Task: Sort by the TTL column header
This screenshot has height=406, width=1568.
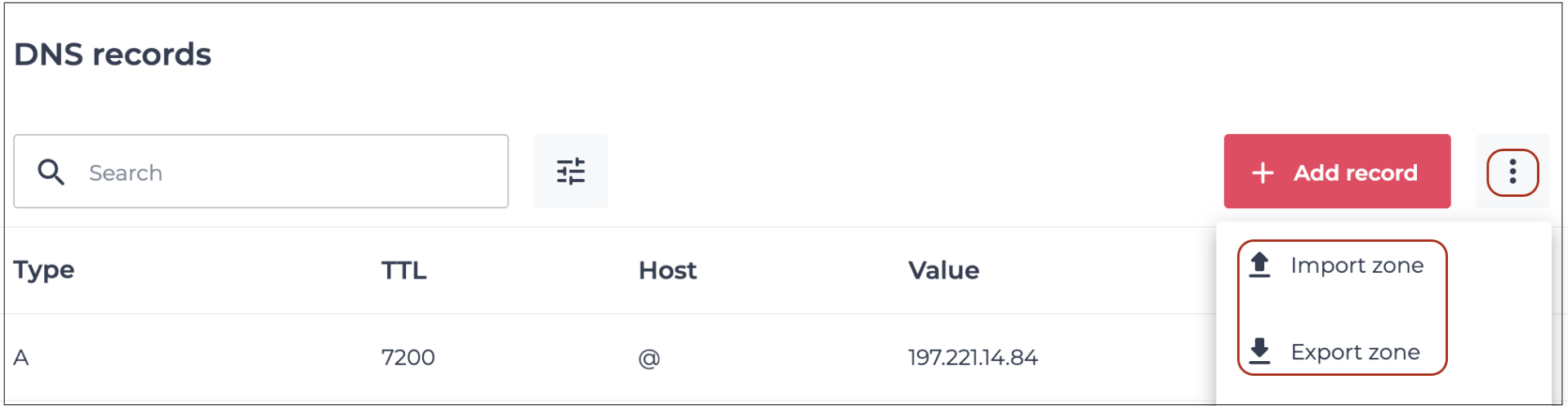Action: 403,270
